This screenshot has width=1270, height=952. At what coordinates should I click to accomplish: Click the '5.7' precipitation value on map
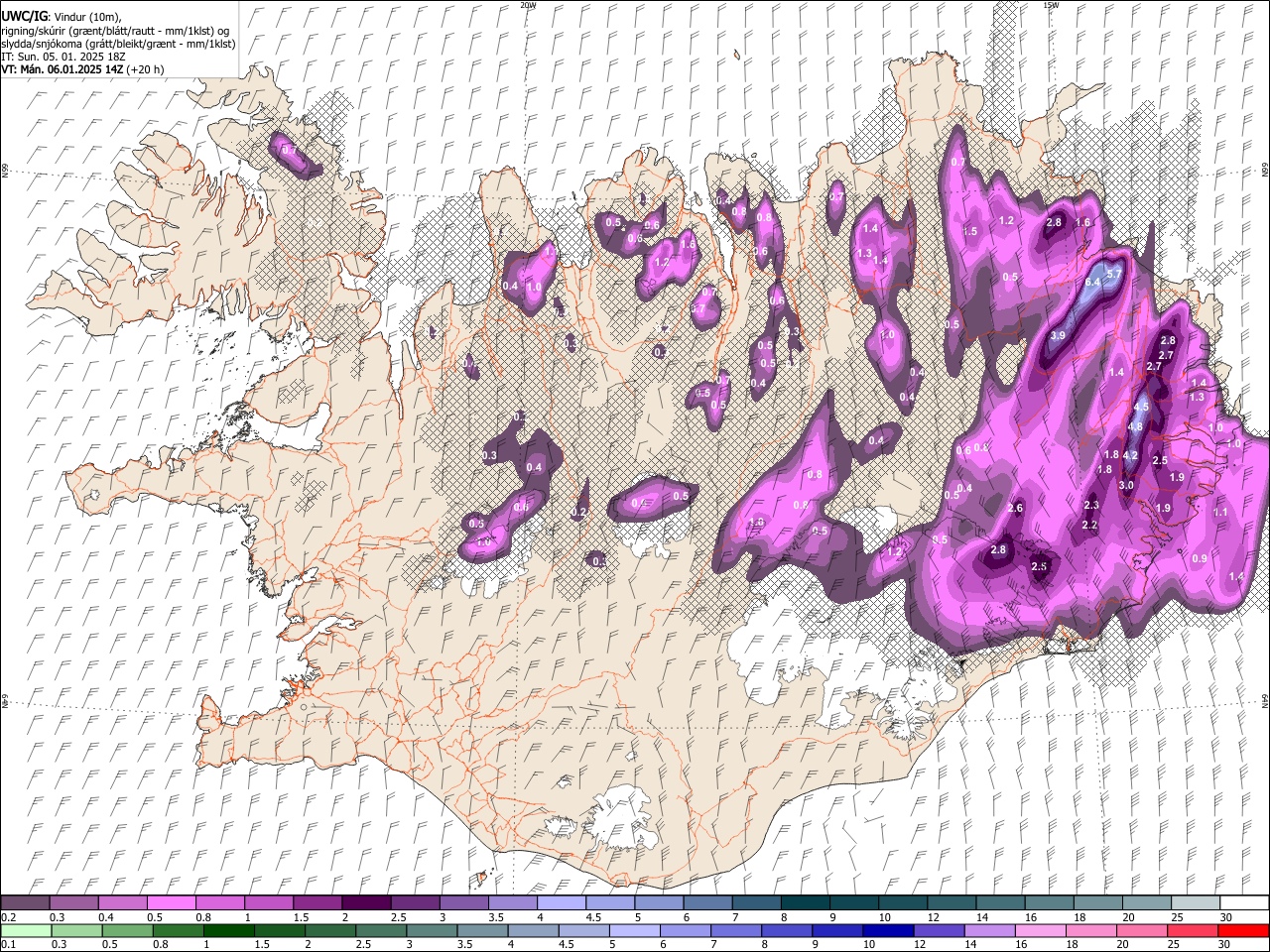[x=1113, y=274]
